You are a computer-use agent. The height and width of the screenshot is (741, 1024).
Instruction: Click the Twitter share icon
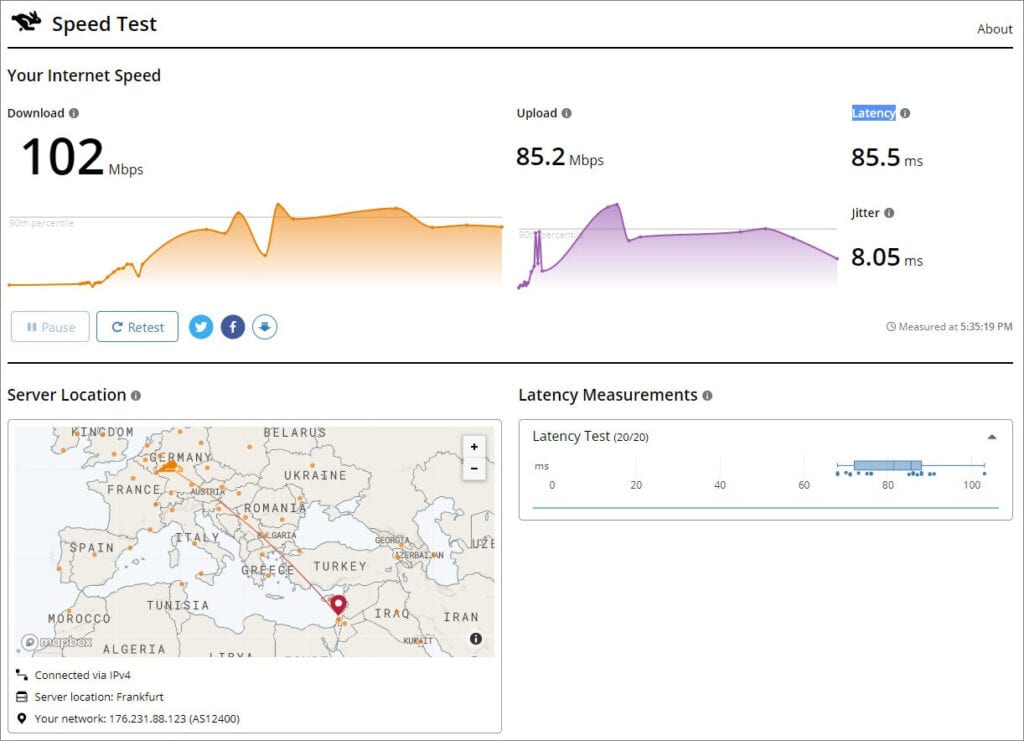click(x=201, y=327)
